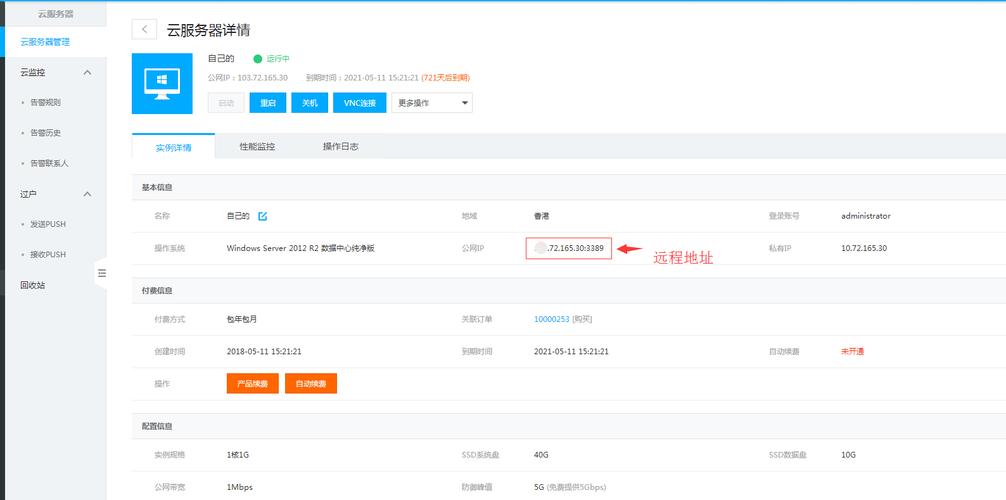Click the private IP 10.72.165.30
Image resolution: width=1006 pixels, height=500 pixels.
[864, 248]
